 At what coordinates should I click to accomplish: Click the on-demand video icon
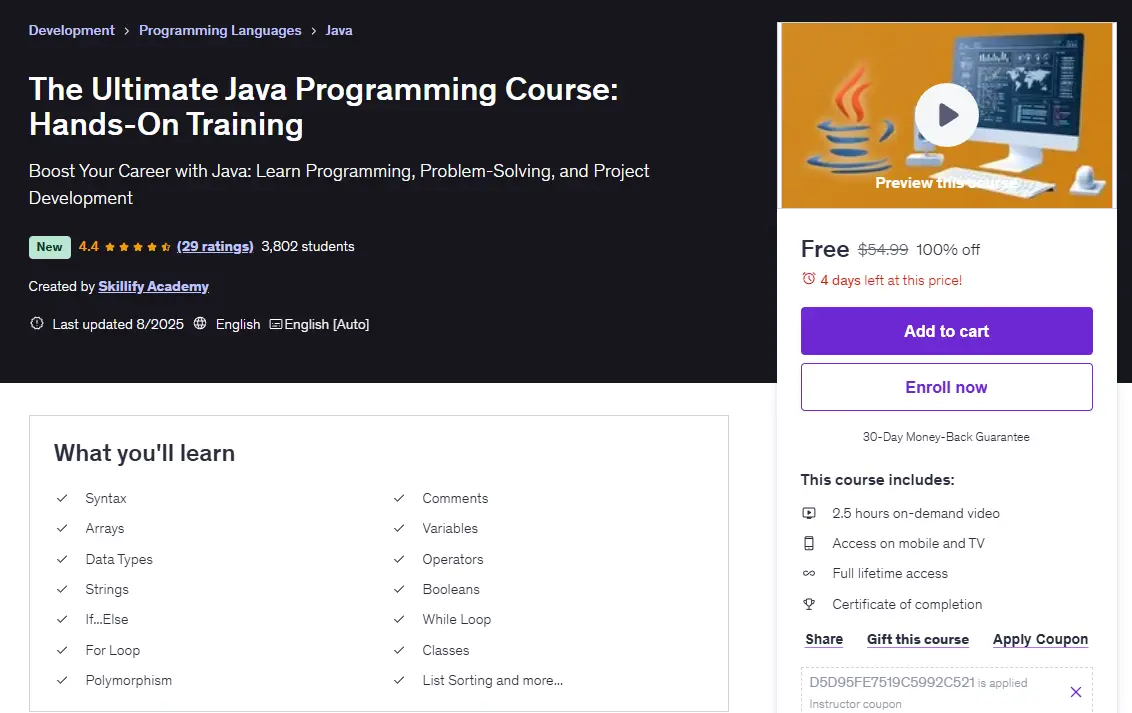[809, 513]
